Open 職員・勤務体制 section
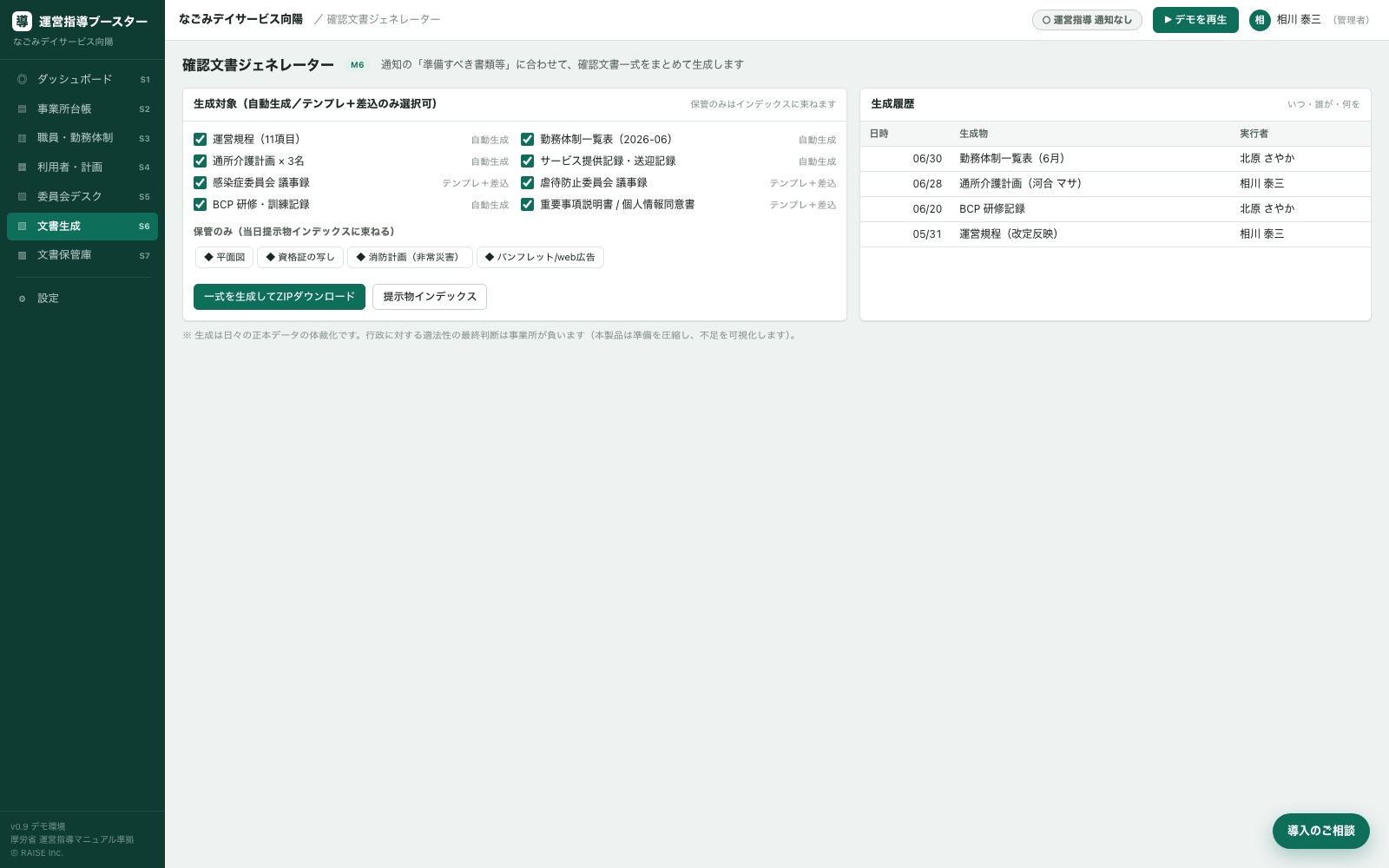The image size is (1389, 868). tap(82, 138)
